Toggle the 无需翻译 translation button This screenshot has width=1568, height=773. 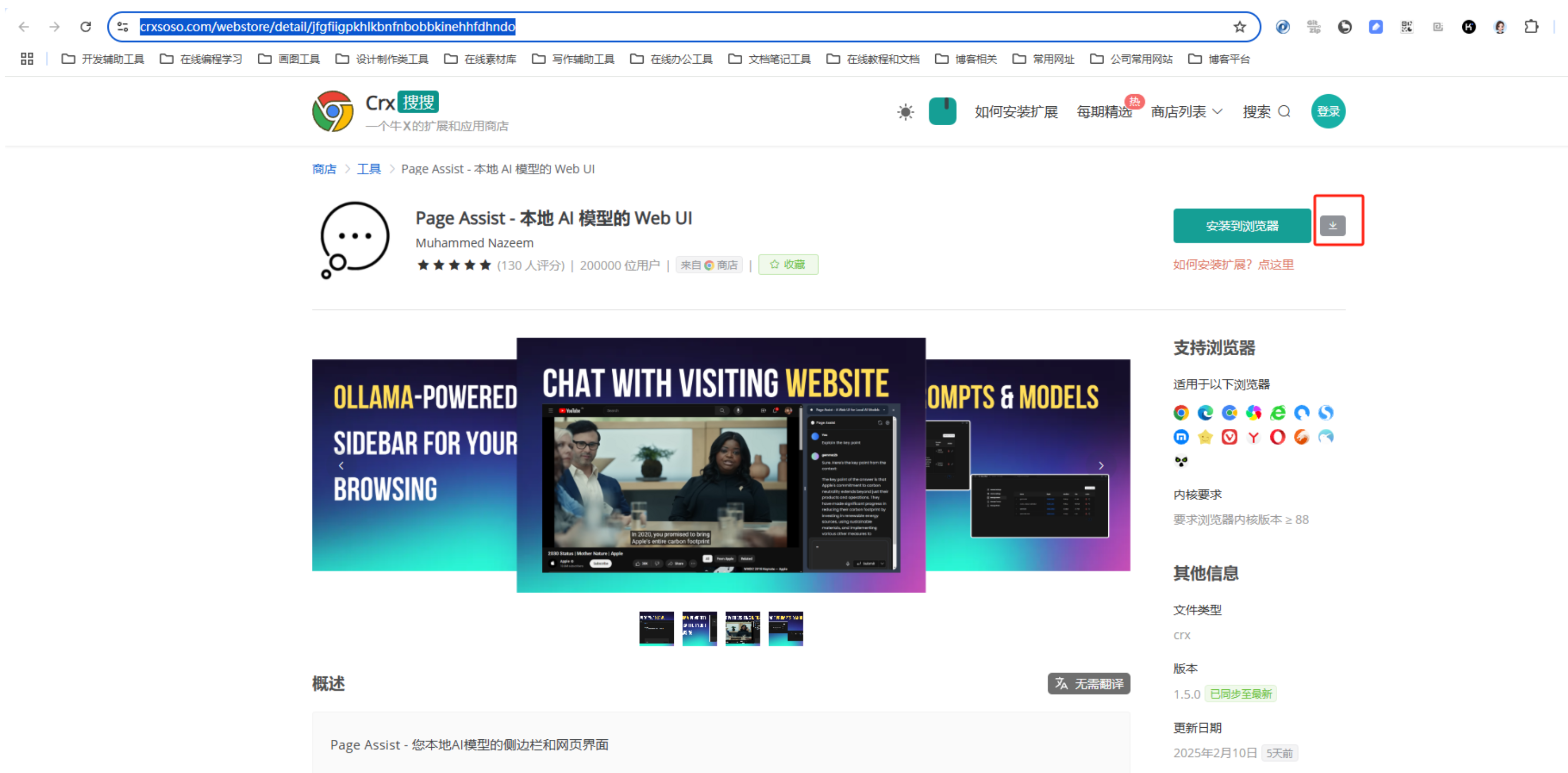[1088, 684]
